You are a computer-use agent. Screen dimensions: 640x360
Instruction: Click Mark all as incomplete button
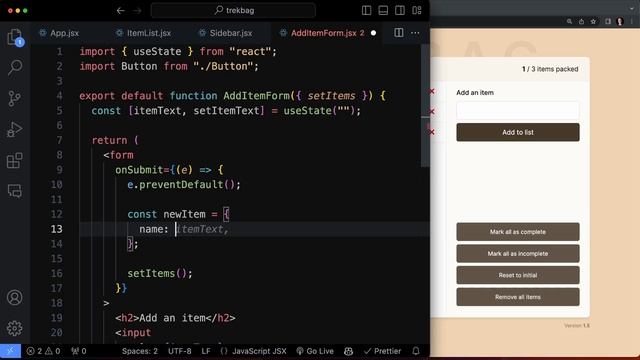coord(518,253)
